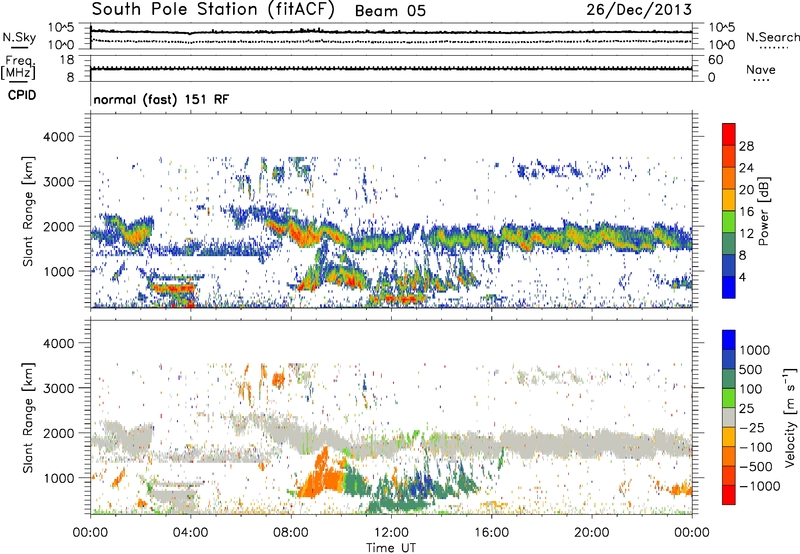
Task: Click the date '26/Dec/2013'
Action: pyautogui.click(x=639, y=10)
